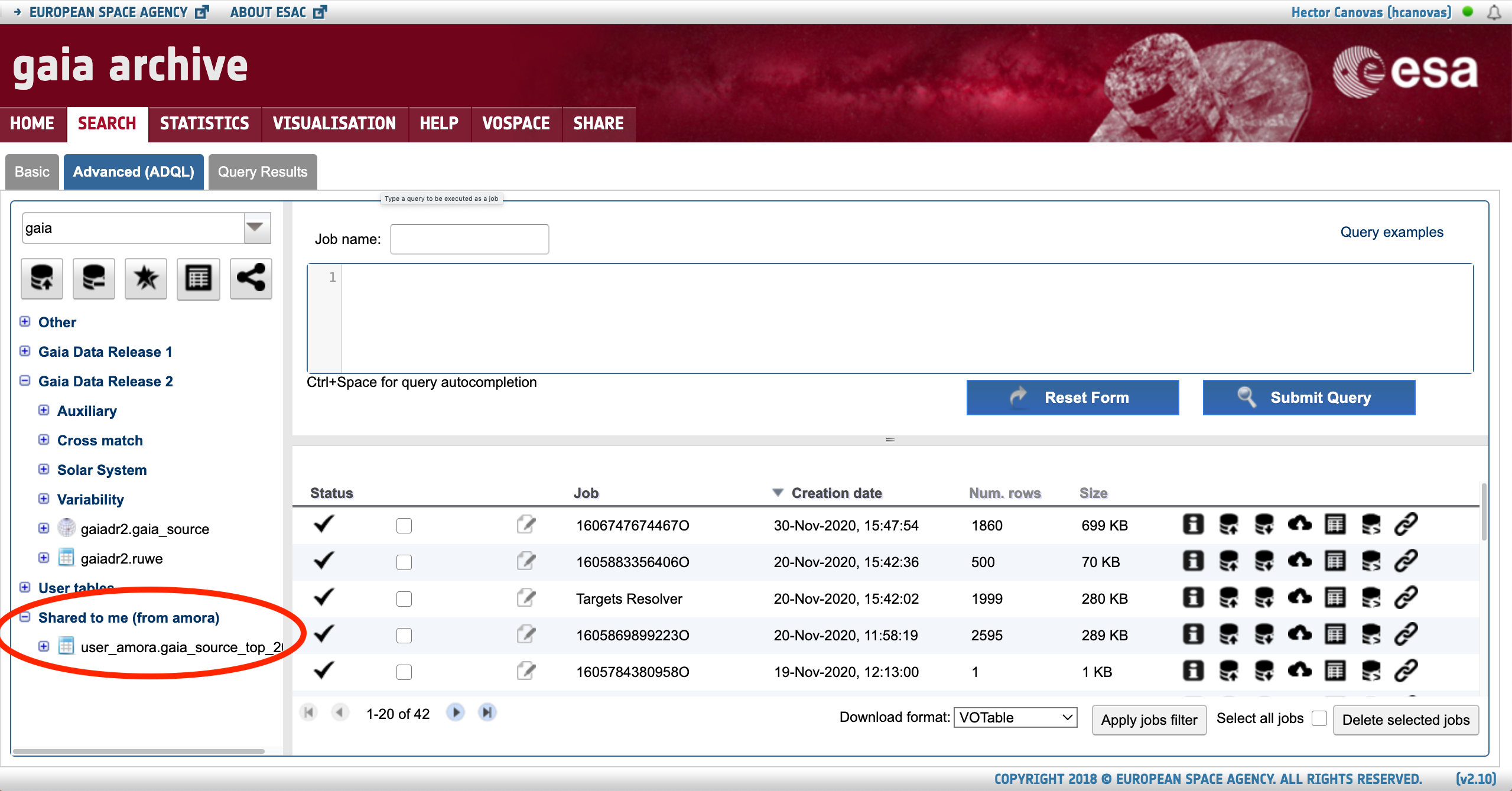
Task: Edit job name of Targets Resolver
Action: [x=526, y=598]
